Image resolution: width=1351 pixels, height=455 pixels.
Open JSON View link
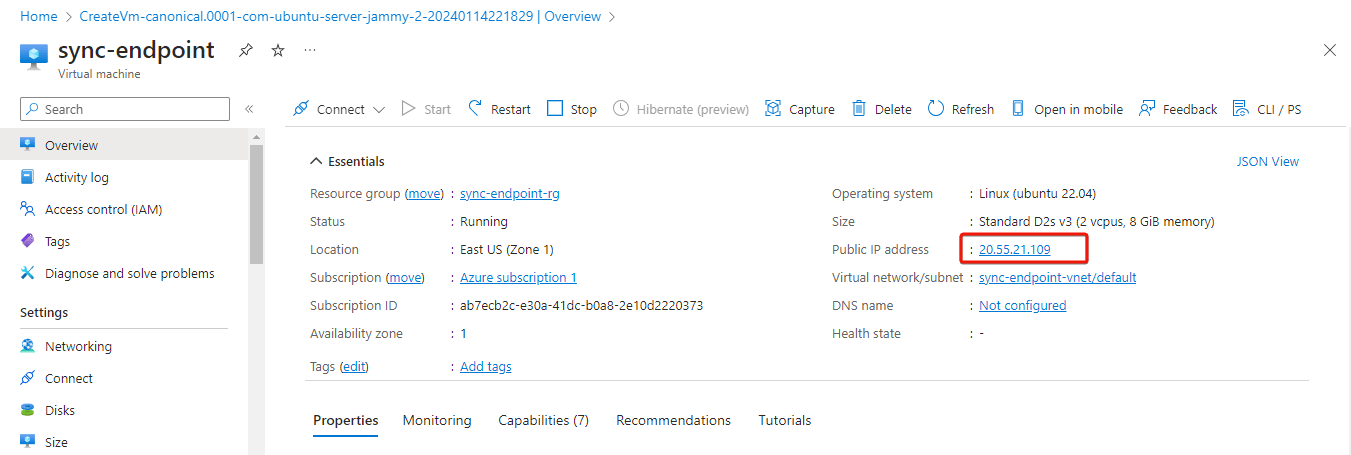[x=1268, y=161]
